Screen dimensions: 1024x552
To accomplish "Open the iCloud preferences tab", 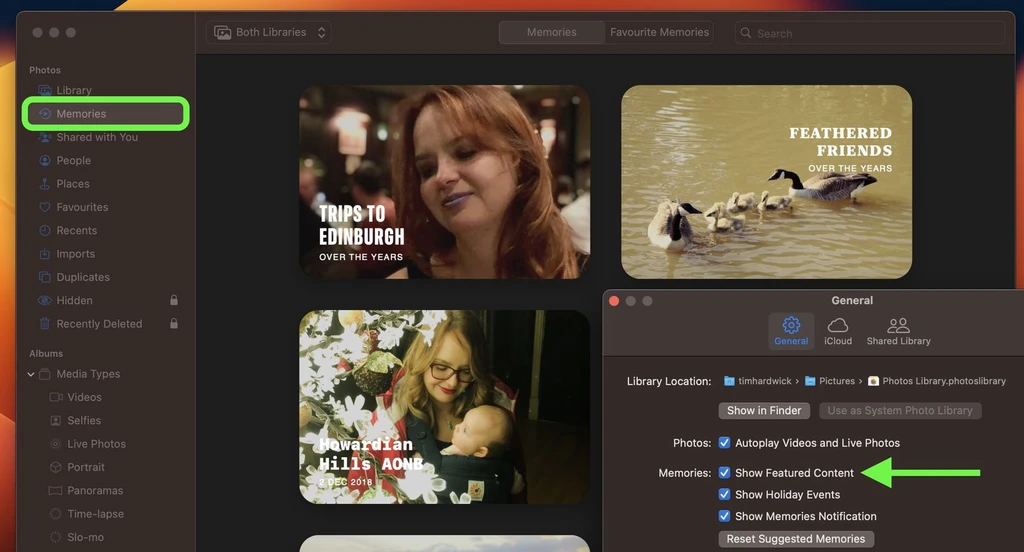I will (838, 331).
